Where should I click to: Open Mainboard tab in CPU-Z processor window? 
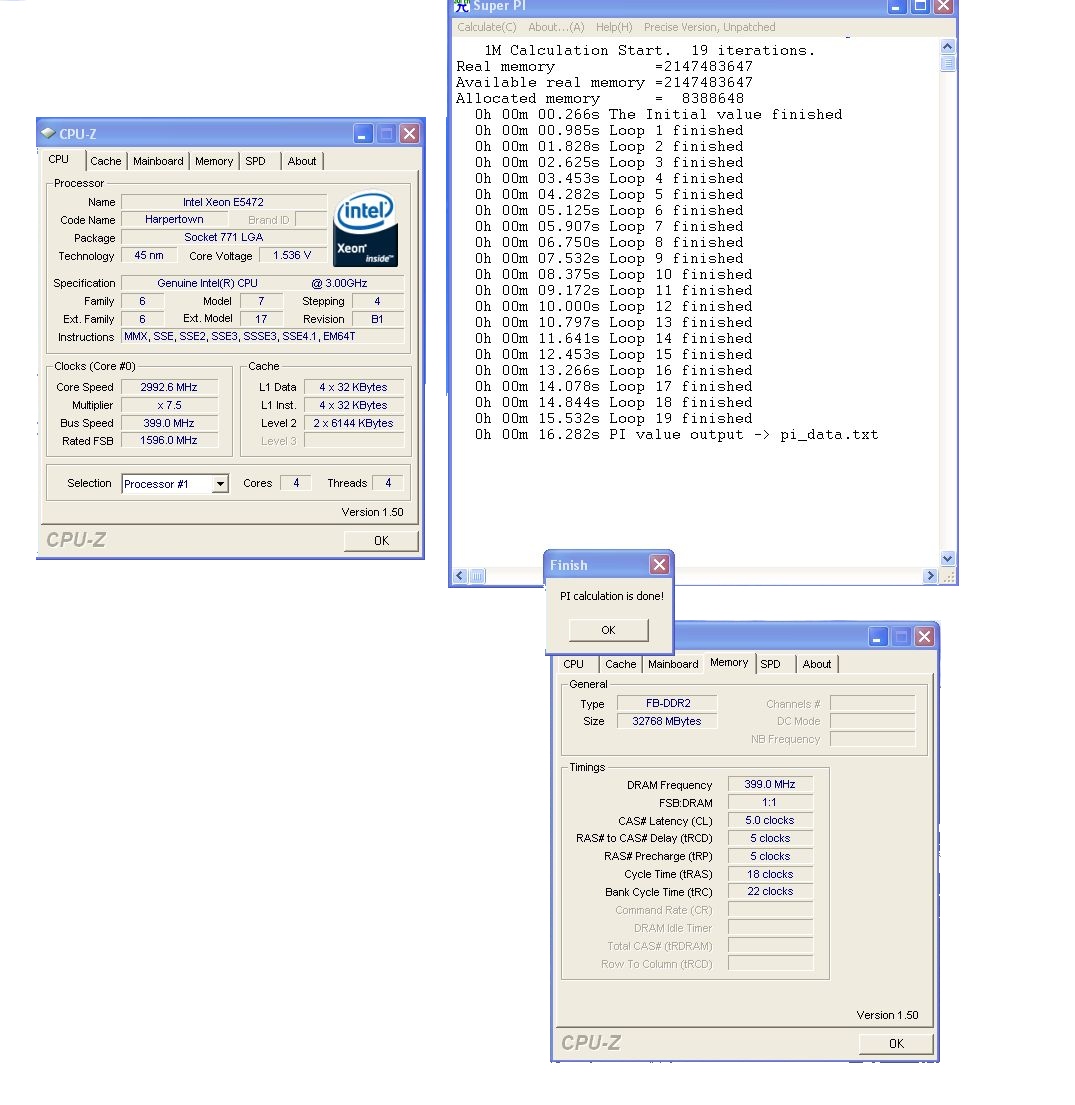coord(158,161)
